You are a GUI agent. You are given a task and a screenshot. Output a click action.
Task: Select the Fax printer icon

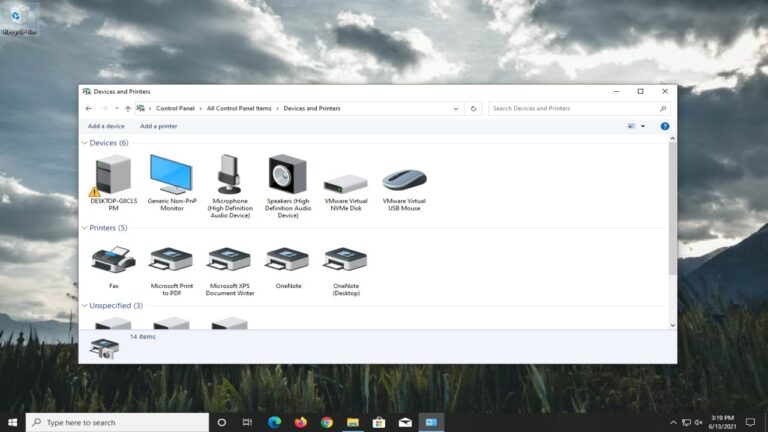(x=113, y=261)
